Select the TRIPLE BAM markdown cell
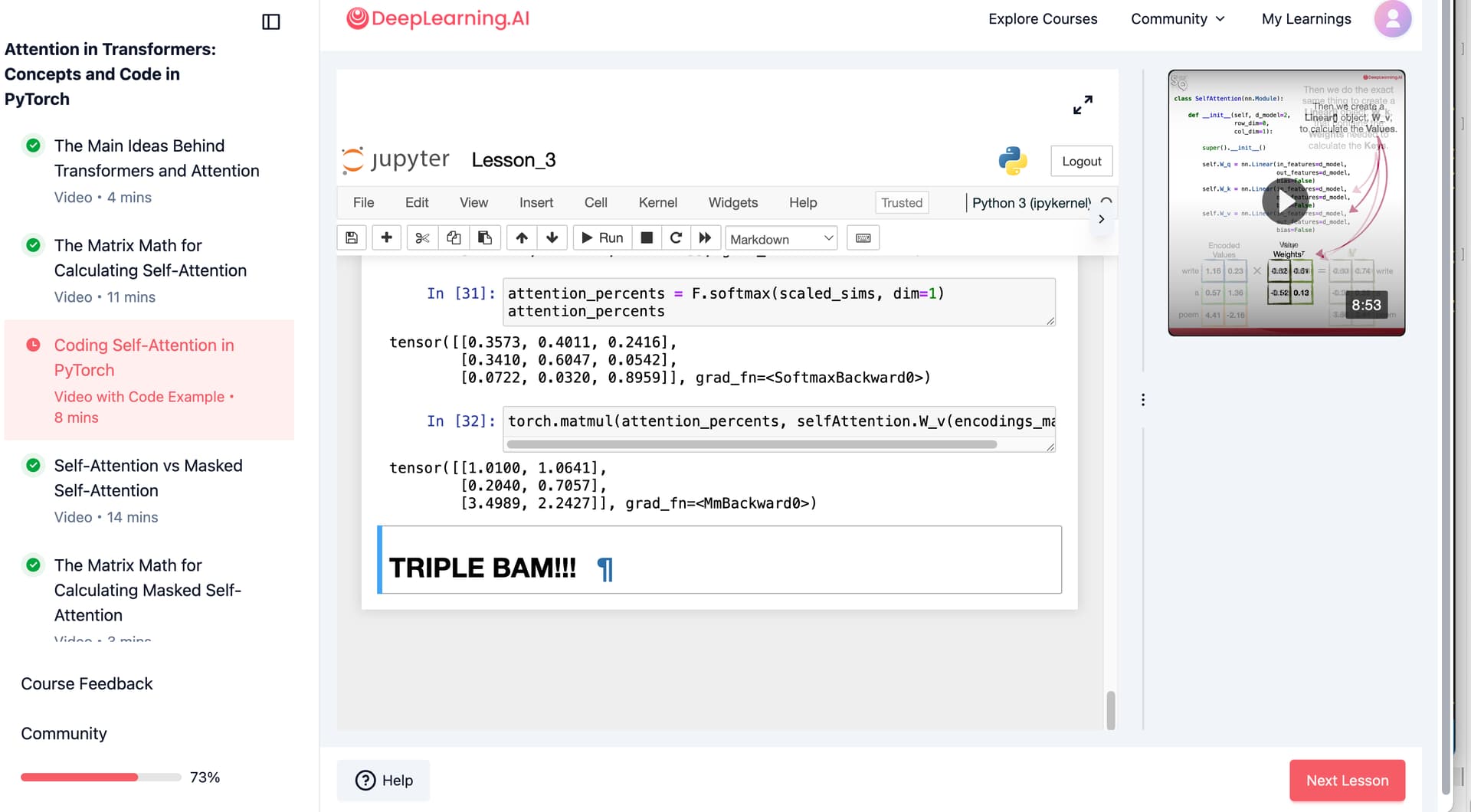The image size is (1471, 812). point(720,559)
